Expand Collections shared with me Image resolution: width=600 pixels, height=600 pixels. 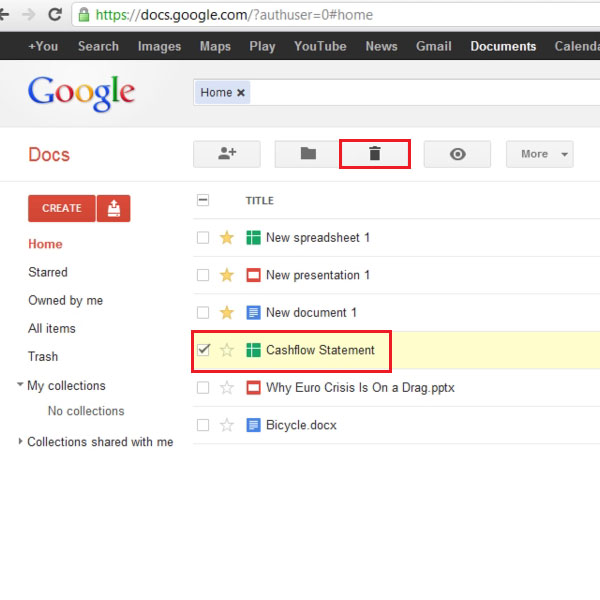[x=20, y=441]
